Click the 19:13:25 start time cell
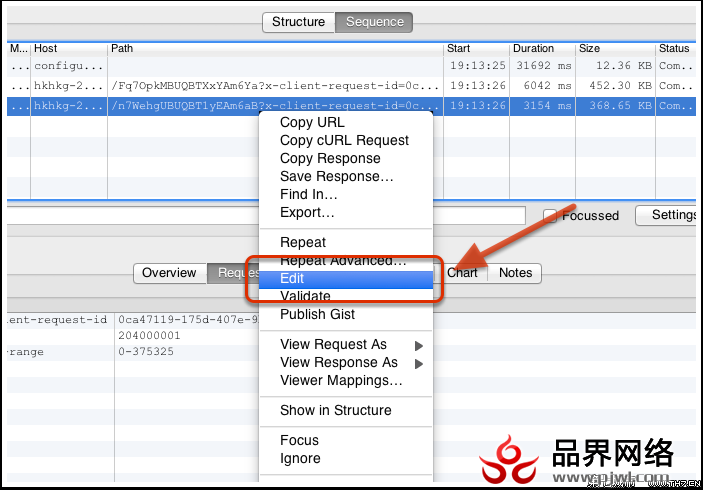The width and height of the screenshot is (703, 490). coord(478,66)
